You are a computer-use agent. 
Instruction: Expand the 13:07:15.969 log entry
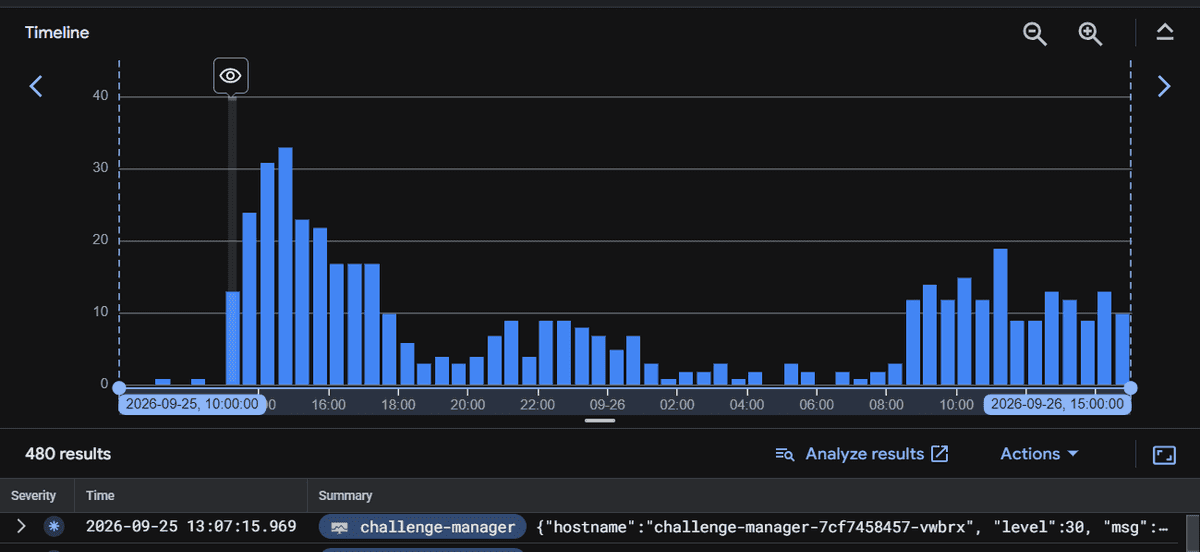pyautogui.click(x=21, y=527)
